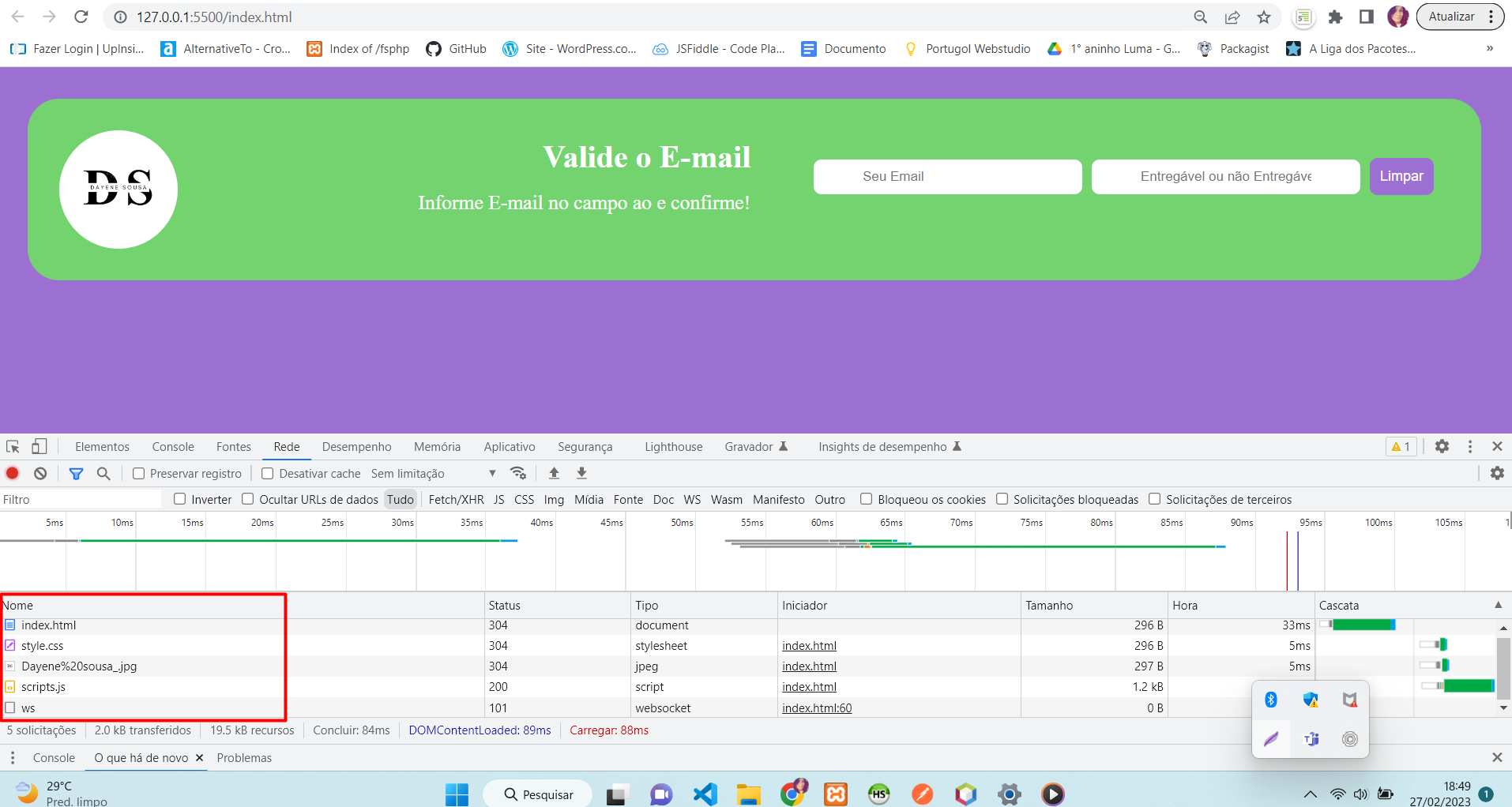This screenshot has height=807, width=1512.
Task: Export the network log as HAR
Action: pyautogui.click(x=581, y=472)
